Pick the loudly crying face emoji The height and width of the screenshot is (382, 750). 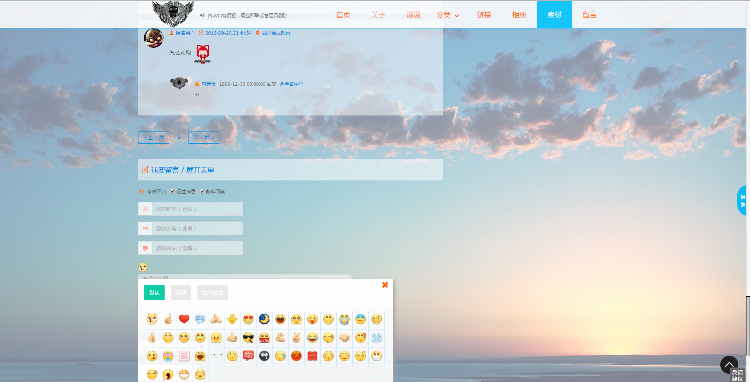click(x=344, y=319)
